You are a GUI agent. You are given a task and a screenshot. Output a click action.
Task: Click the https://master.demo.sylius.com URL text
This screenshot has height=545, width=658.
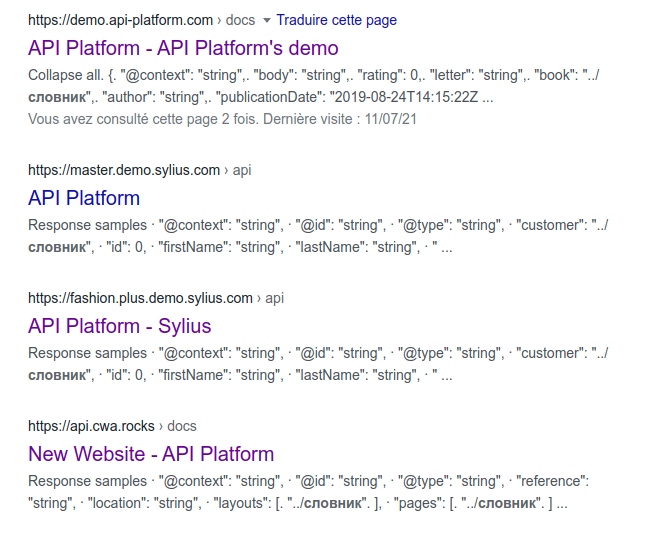coord(124,170)
